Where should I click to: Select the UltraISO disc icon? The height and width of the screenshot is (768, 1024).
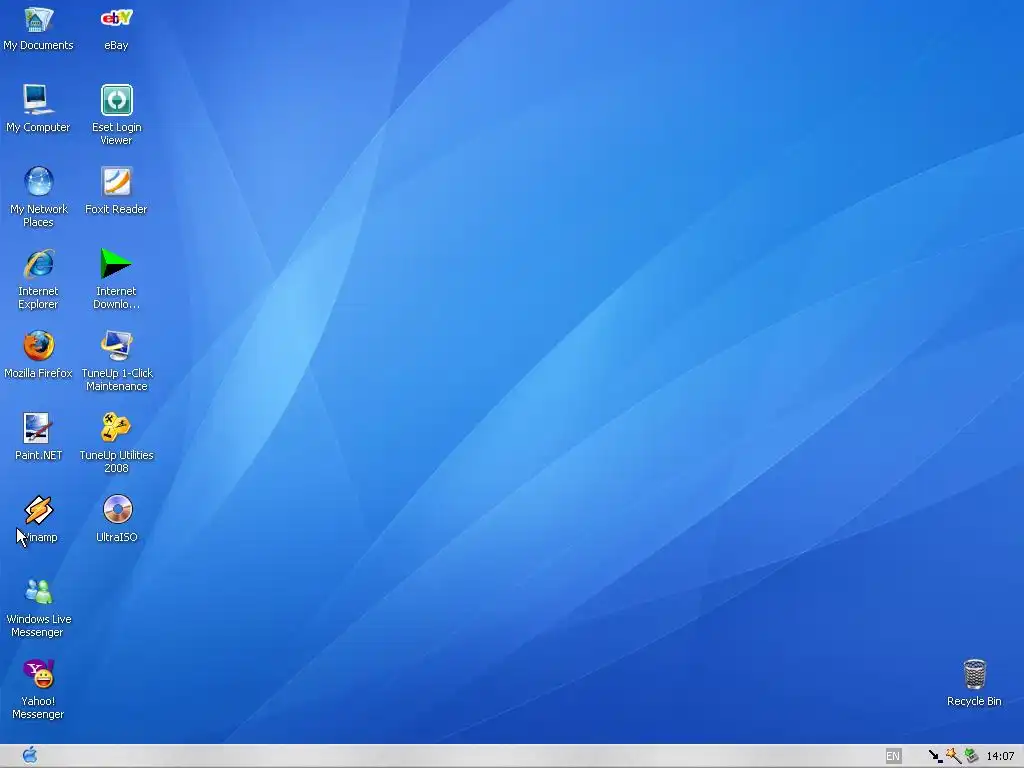click(117, 509)
